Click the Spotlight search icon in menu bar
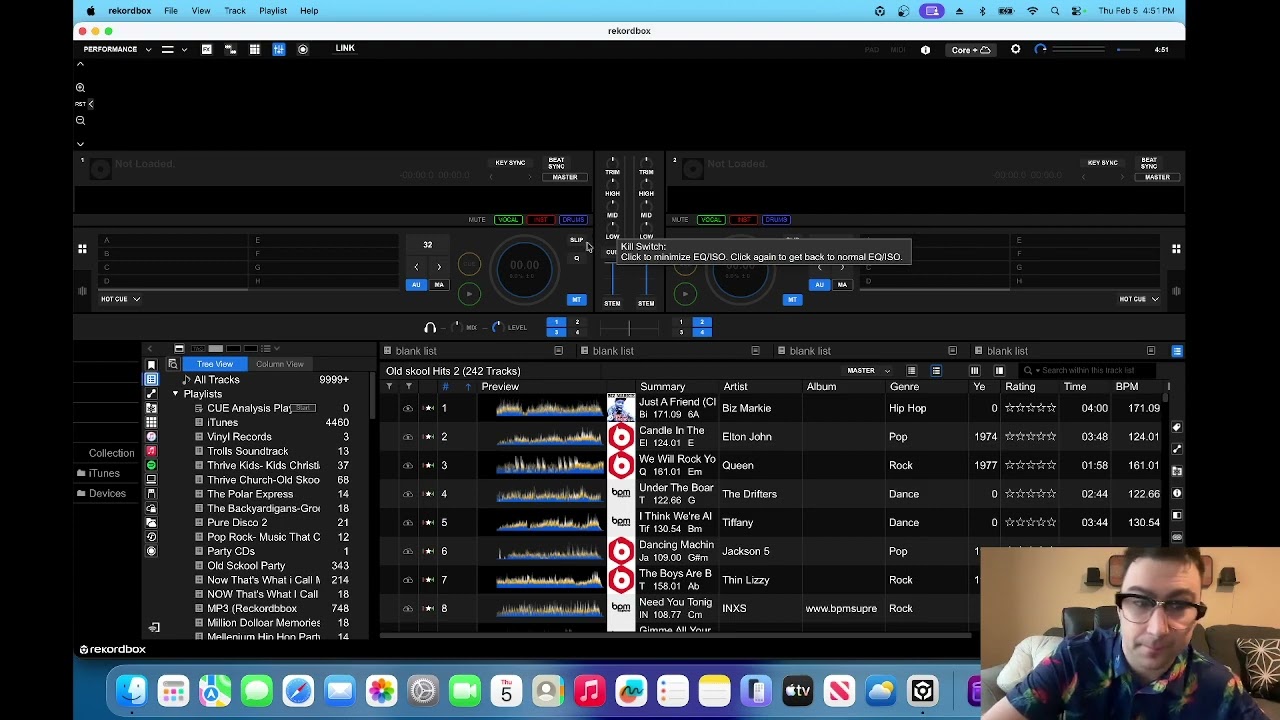Image resolution: width=1280 pixels, height=720 pixels. [1055, 11]
